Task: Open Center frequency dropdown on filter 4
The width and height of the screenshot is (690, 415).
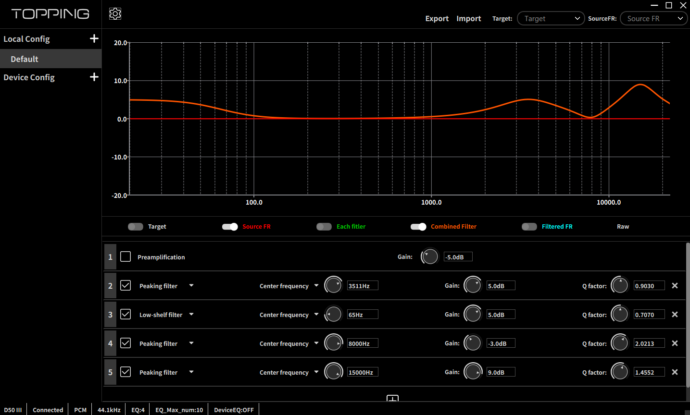Action: pyautogui.click(x=316, y=343)
